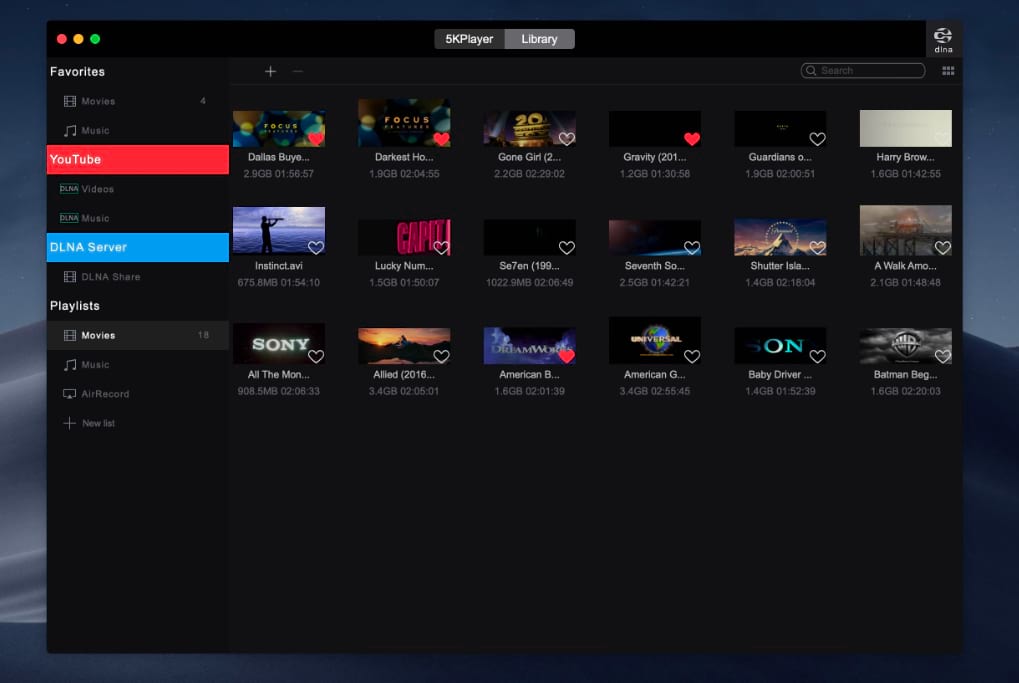Viewport: 1019px width, 683px height.
Task: Toggle the heart on Instinct.avi
Action: (316, 247)
